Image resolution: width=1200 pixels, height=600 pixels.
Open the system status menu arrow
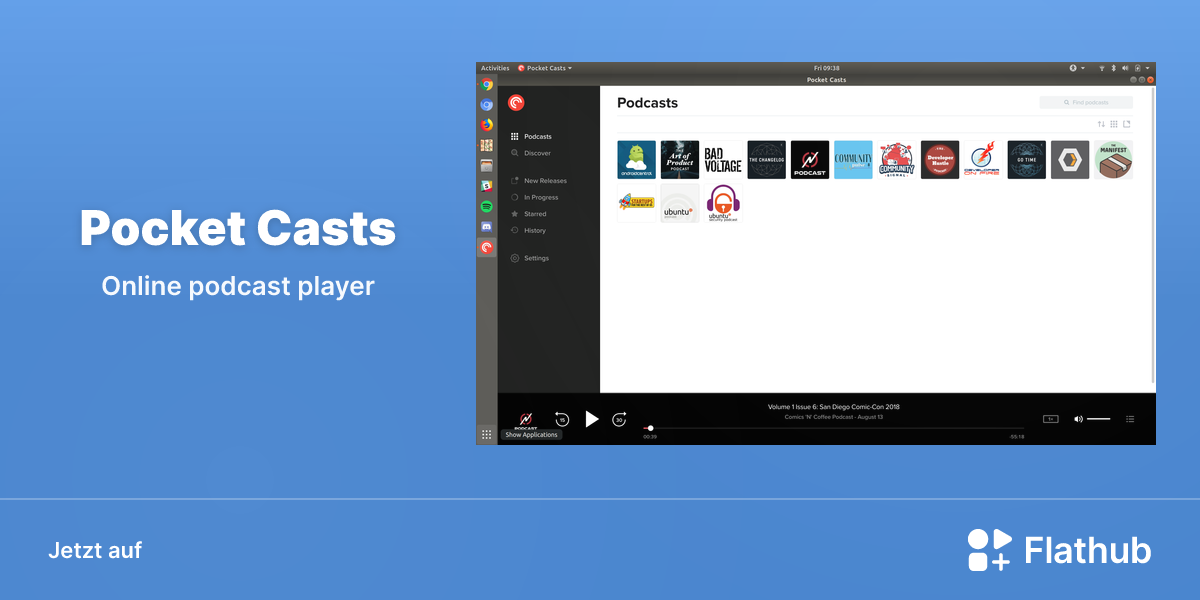click(x=1148, y=68)
